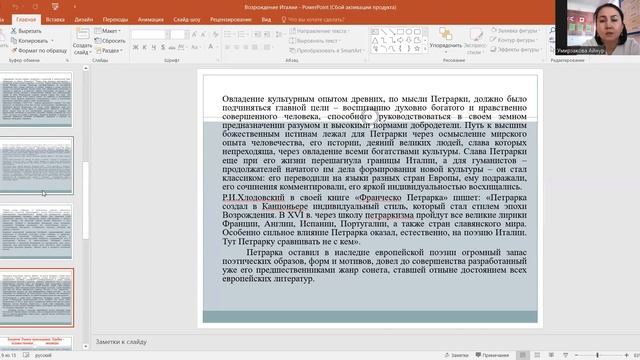Viewport: 640px width, 360px height.
Task: Open the Transitions (Переходы) ribbon tab
Action: [116, 20]
